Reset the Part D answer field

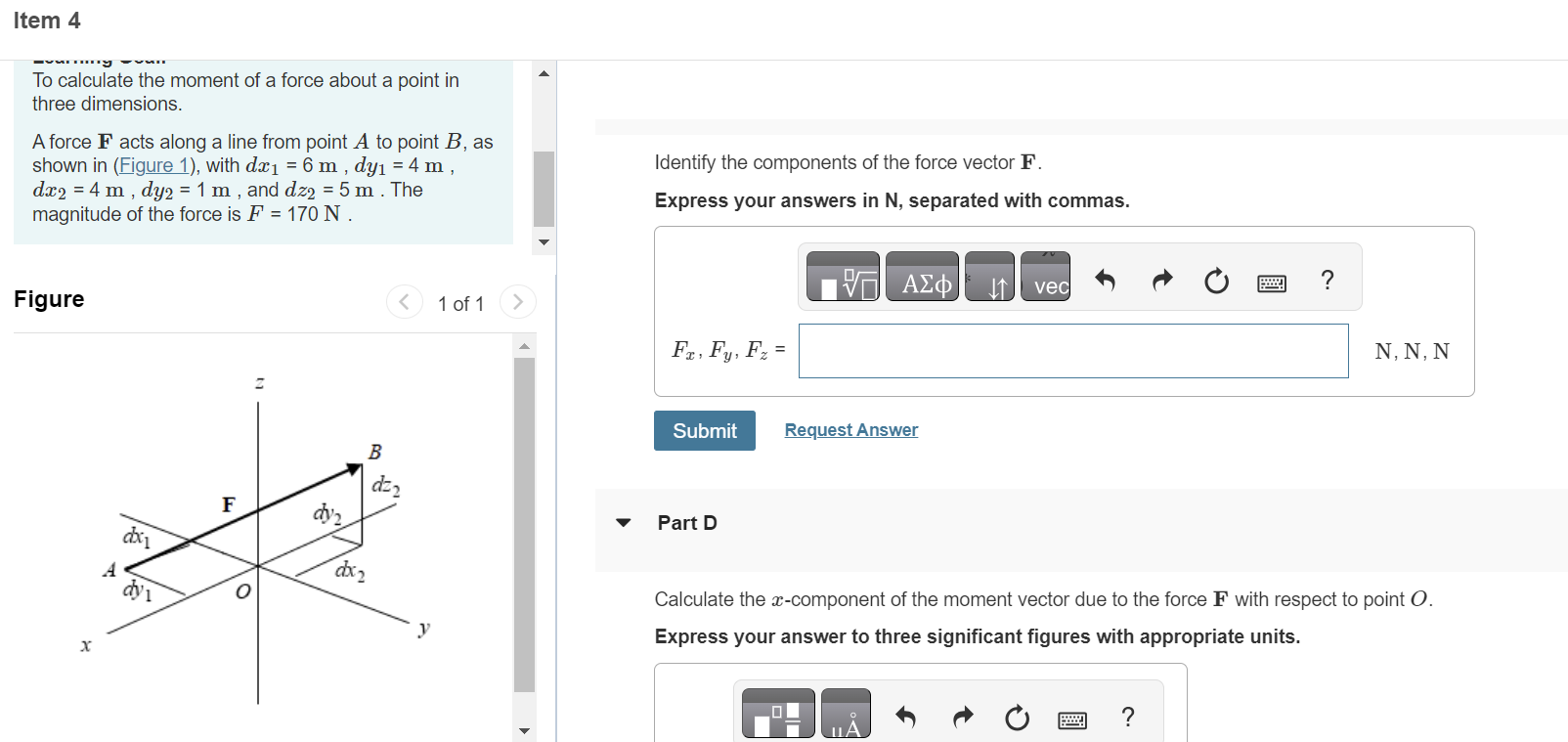point(1018,718)
